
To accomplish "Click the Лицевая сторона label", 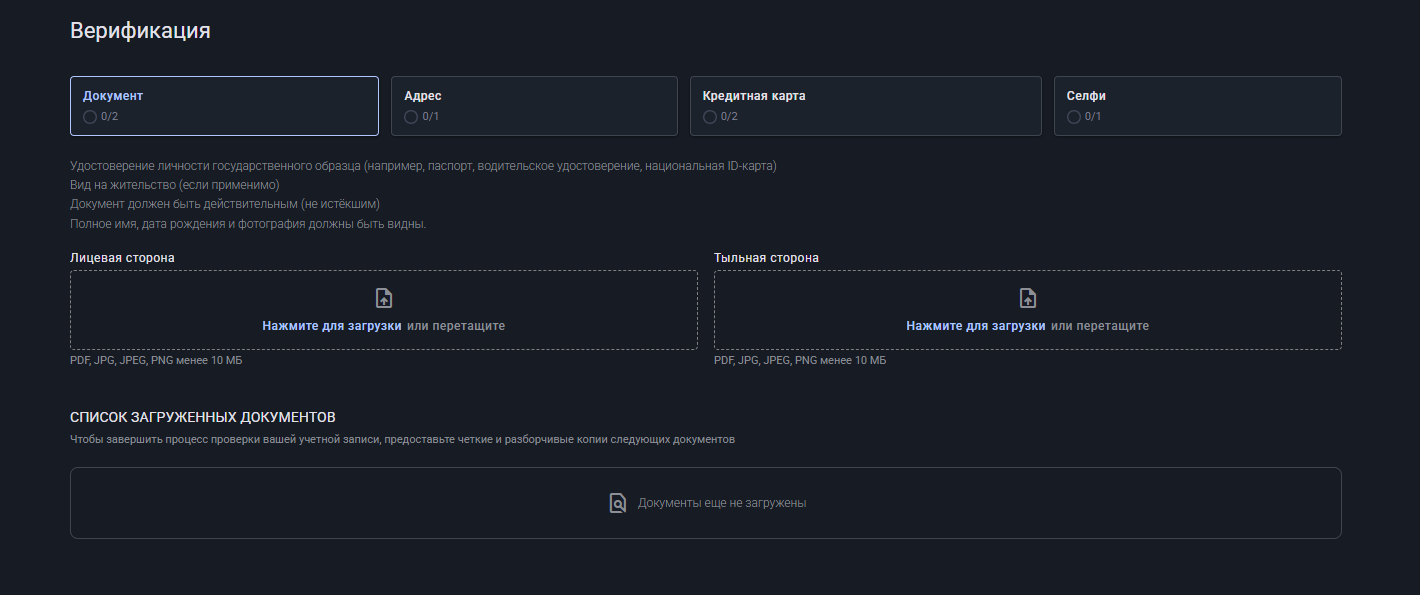I will click(122, 258).
